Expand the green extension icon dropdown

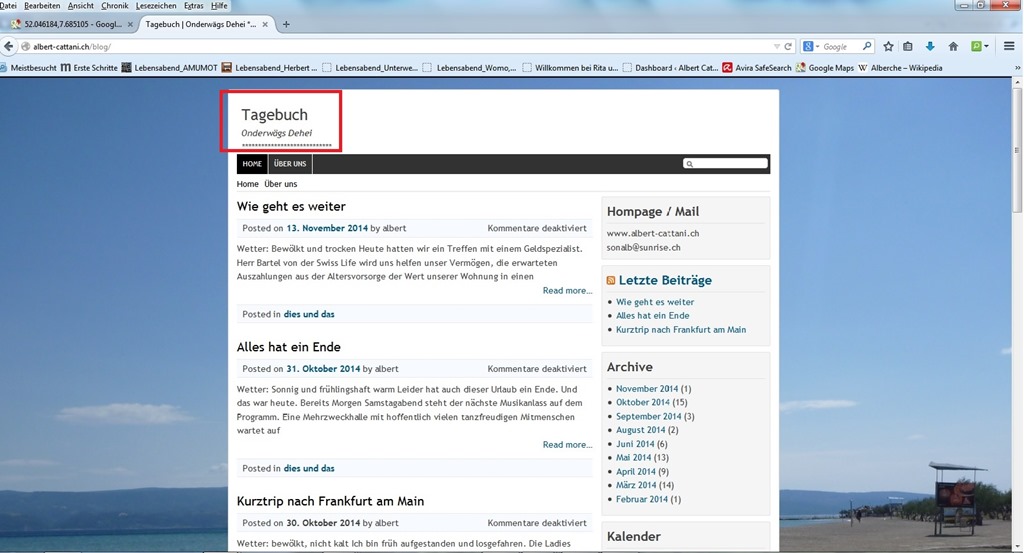986,46
